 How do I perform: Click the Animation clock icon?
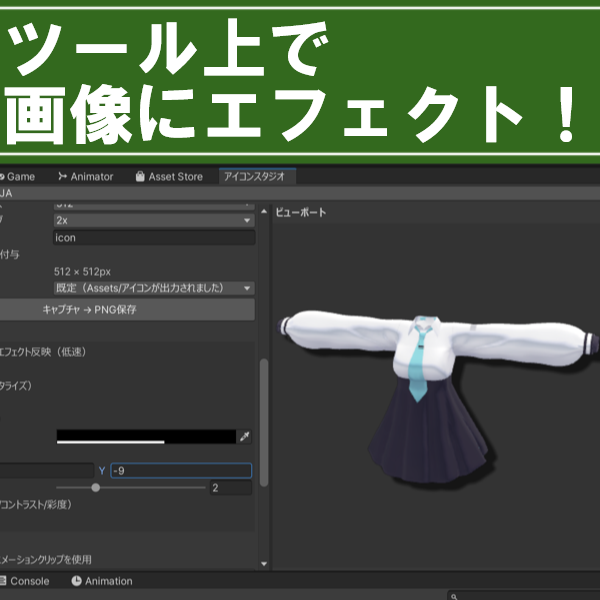(x=77, y=581)
